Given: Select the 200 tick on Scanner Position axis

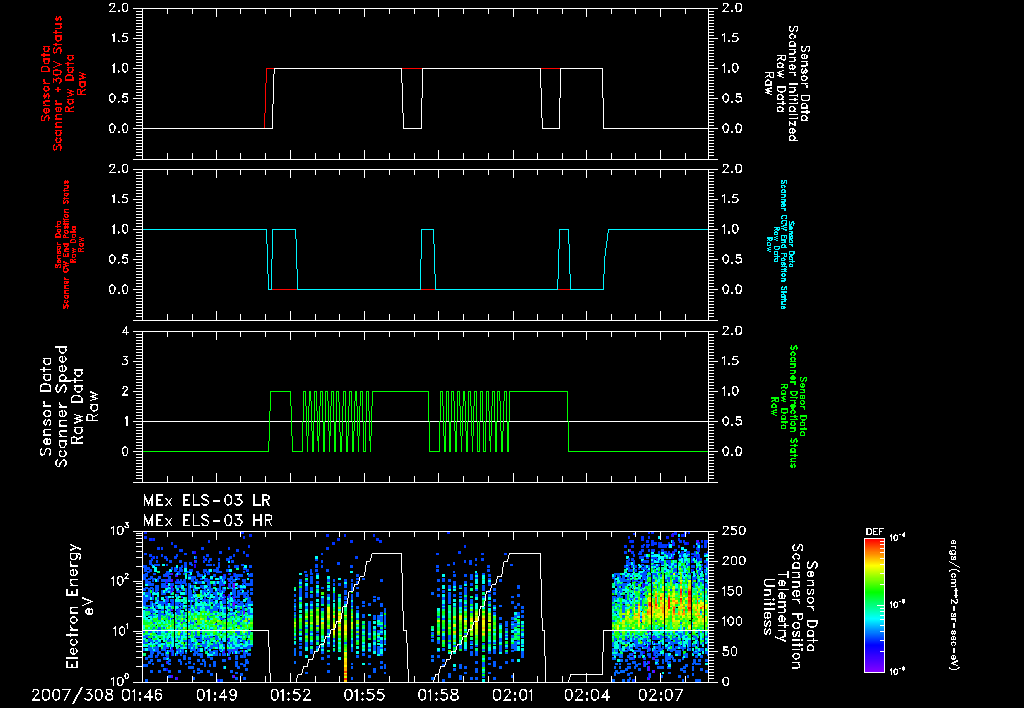Looking at the screenshot, I should coord(735,560).
